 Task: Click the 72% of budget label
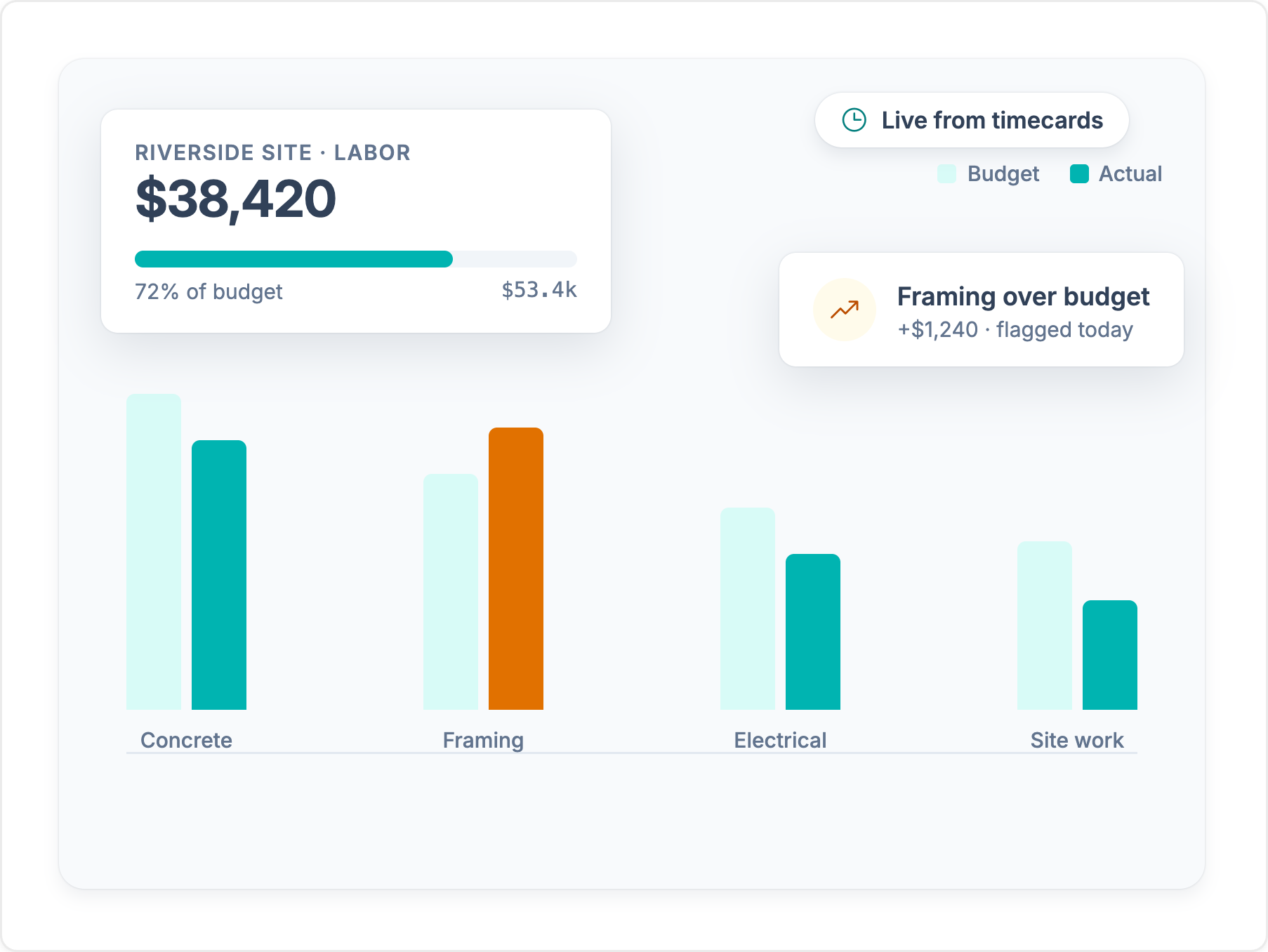point(209,291)
